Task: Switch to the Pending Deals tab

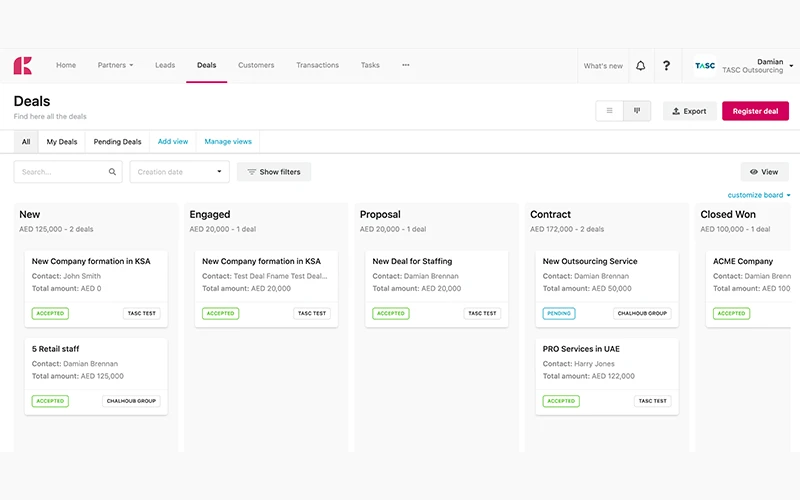Action: (117, 142)
